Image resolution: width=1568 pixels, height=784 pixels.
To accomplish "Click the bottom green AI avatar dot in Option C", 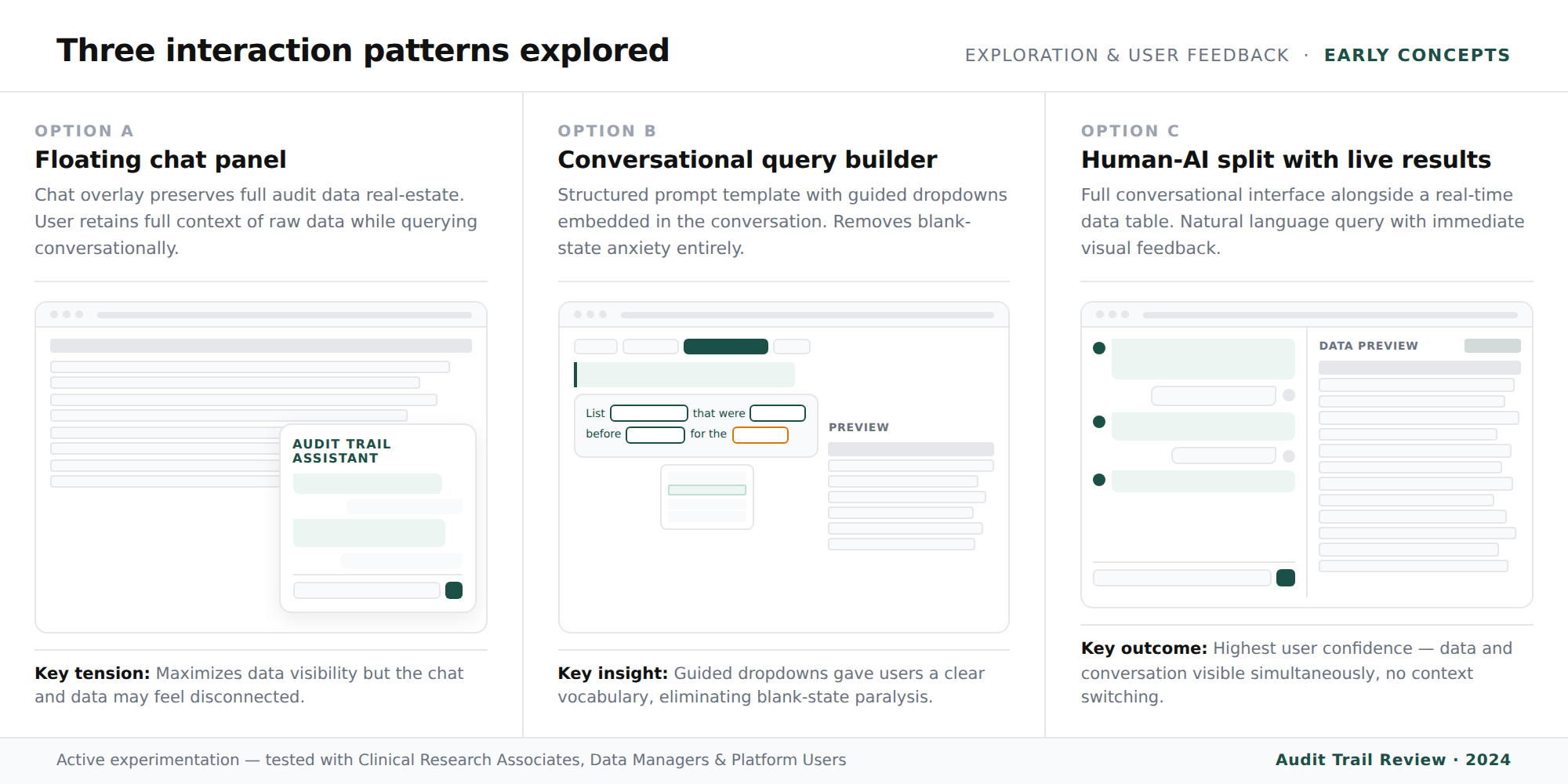I will (x=1099, y=480).
